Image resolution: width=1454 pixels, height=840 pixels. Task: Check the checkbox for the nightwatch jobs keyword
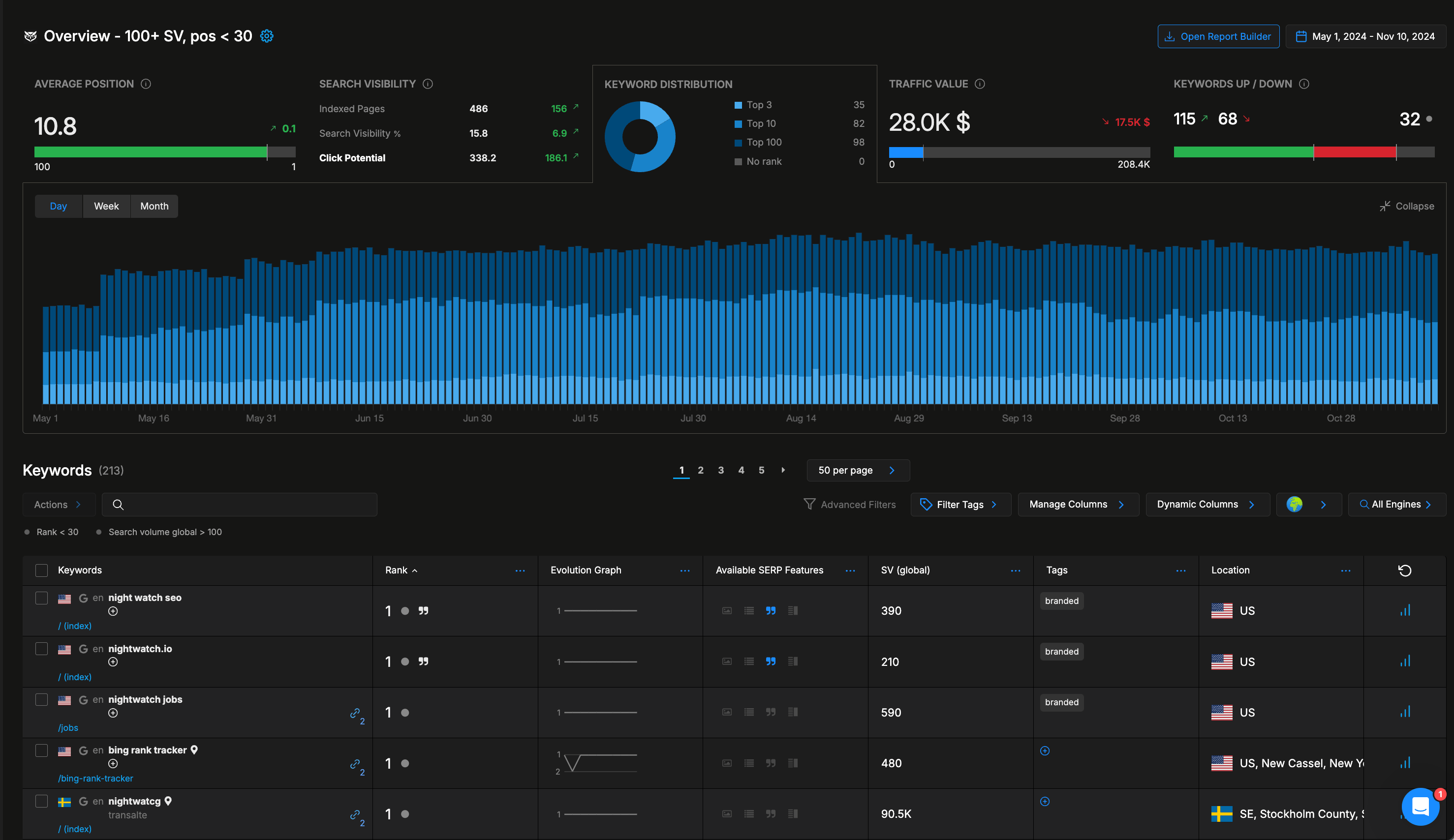click(x=41, y=699)
